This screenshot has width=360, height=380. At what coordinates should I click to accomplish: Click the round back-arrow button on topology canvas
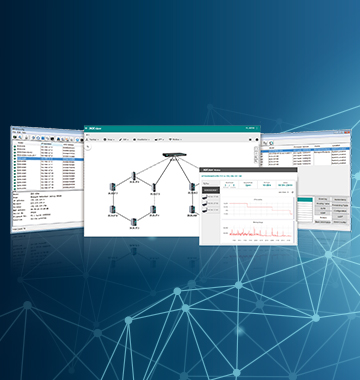click(88, 147)
